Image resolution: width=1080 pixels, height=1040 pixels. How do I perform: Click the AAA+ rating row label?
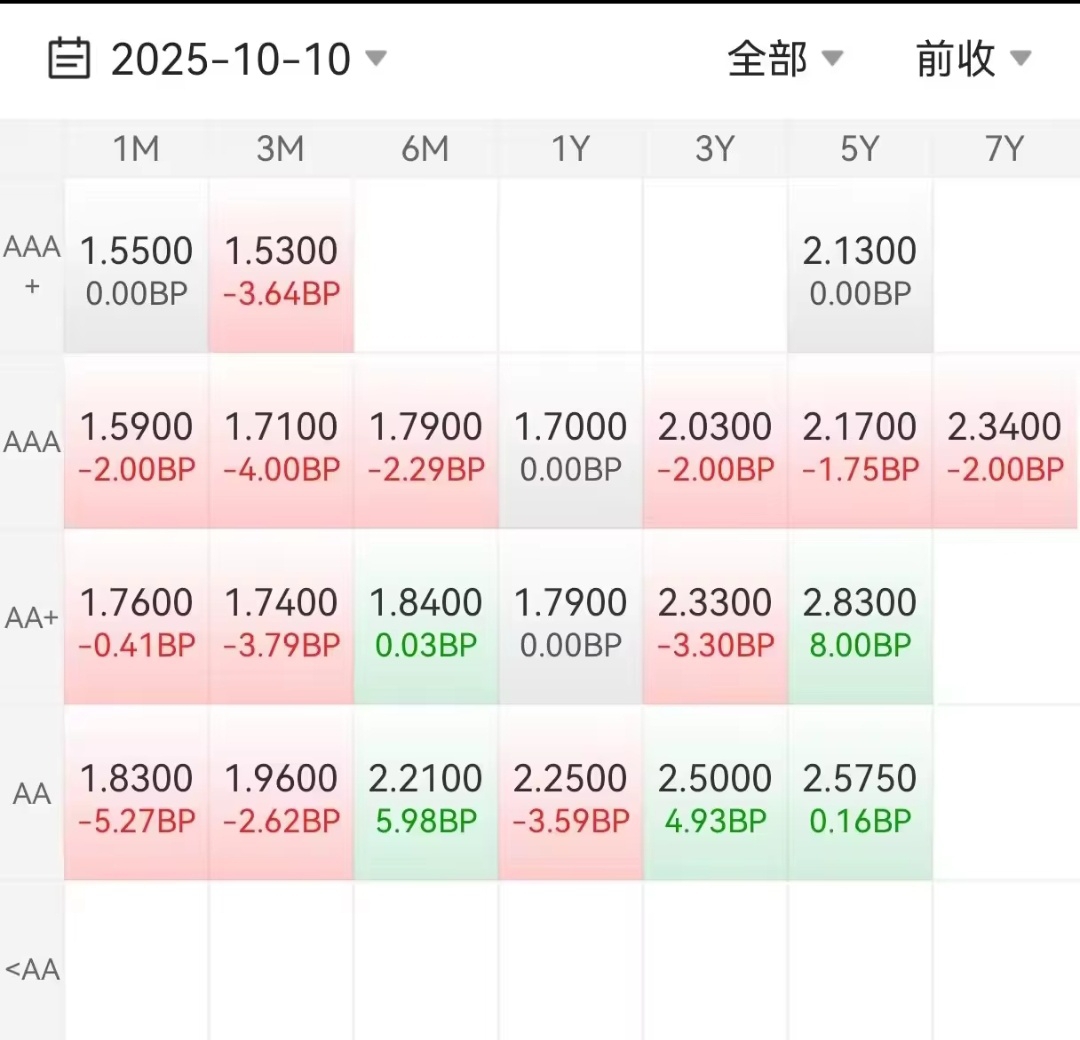tap(32, 266)
